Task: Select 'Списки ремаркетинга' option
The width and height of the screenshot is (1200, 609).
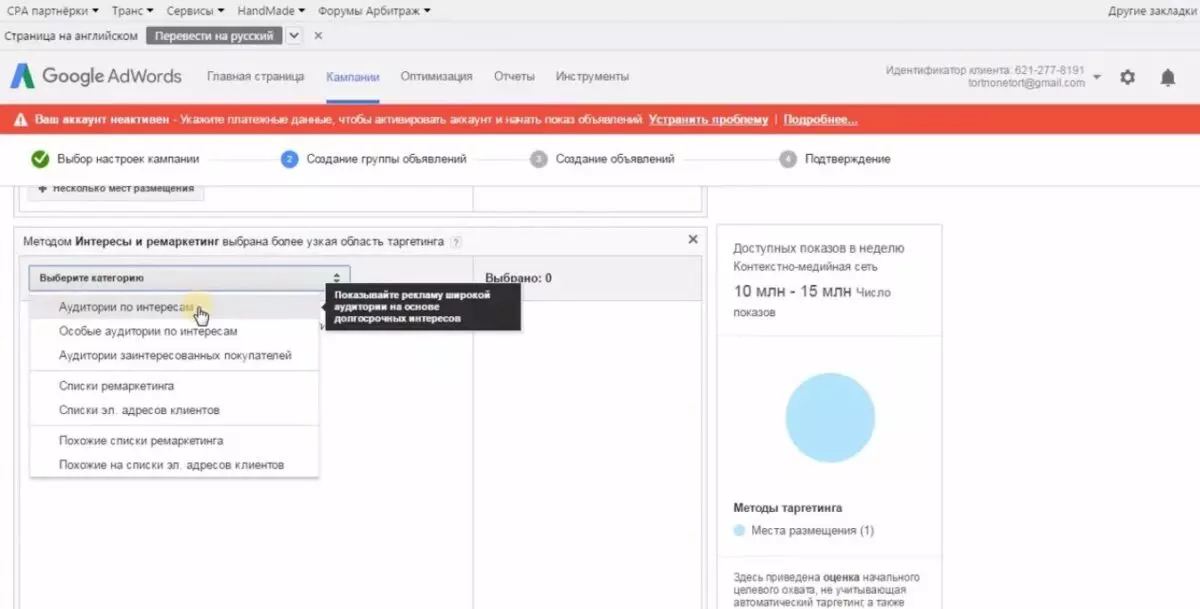Action: (175, 385)
